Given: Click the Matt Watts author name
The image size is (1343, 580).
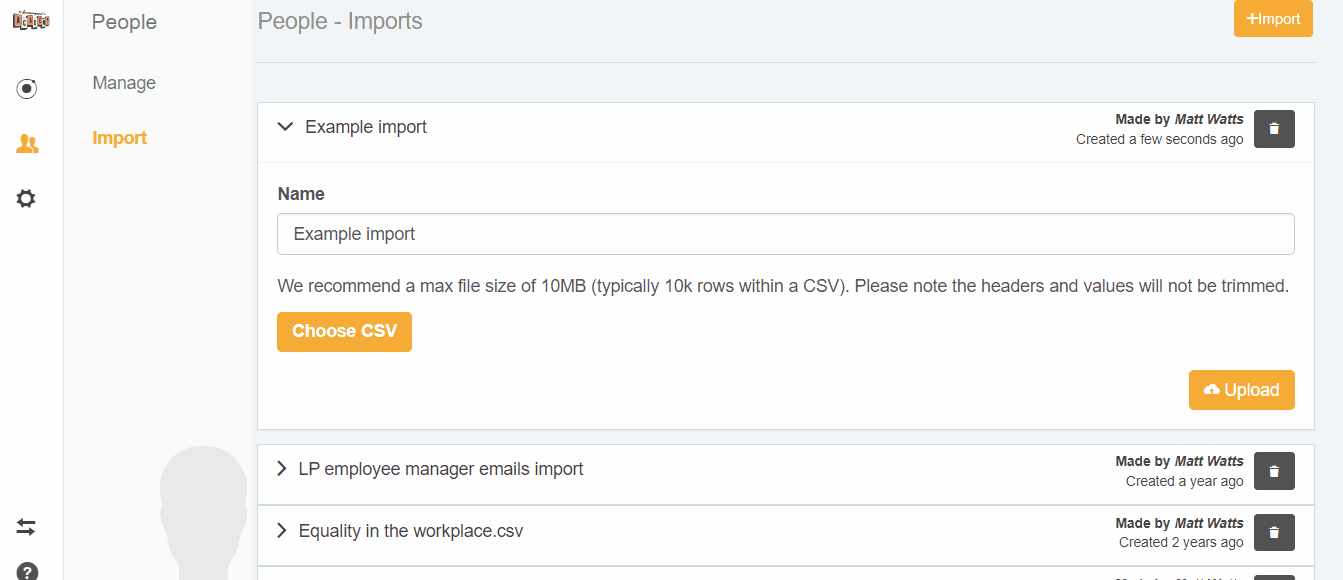Looking at the screenshot, I should (x=1209, y=118).
